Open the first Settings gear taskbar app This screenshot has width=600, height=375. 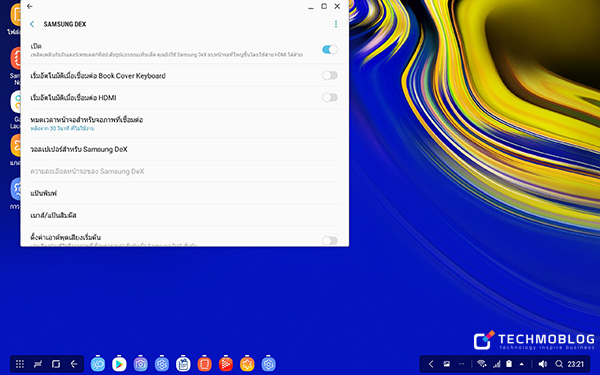162,364
